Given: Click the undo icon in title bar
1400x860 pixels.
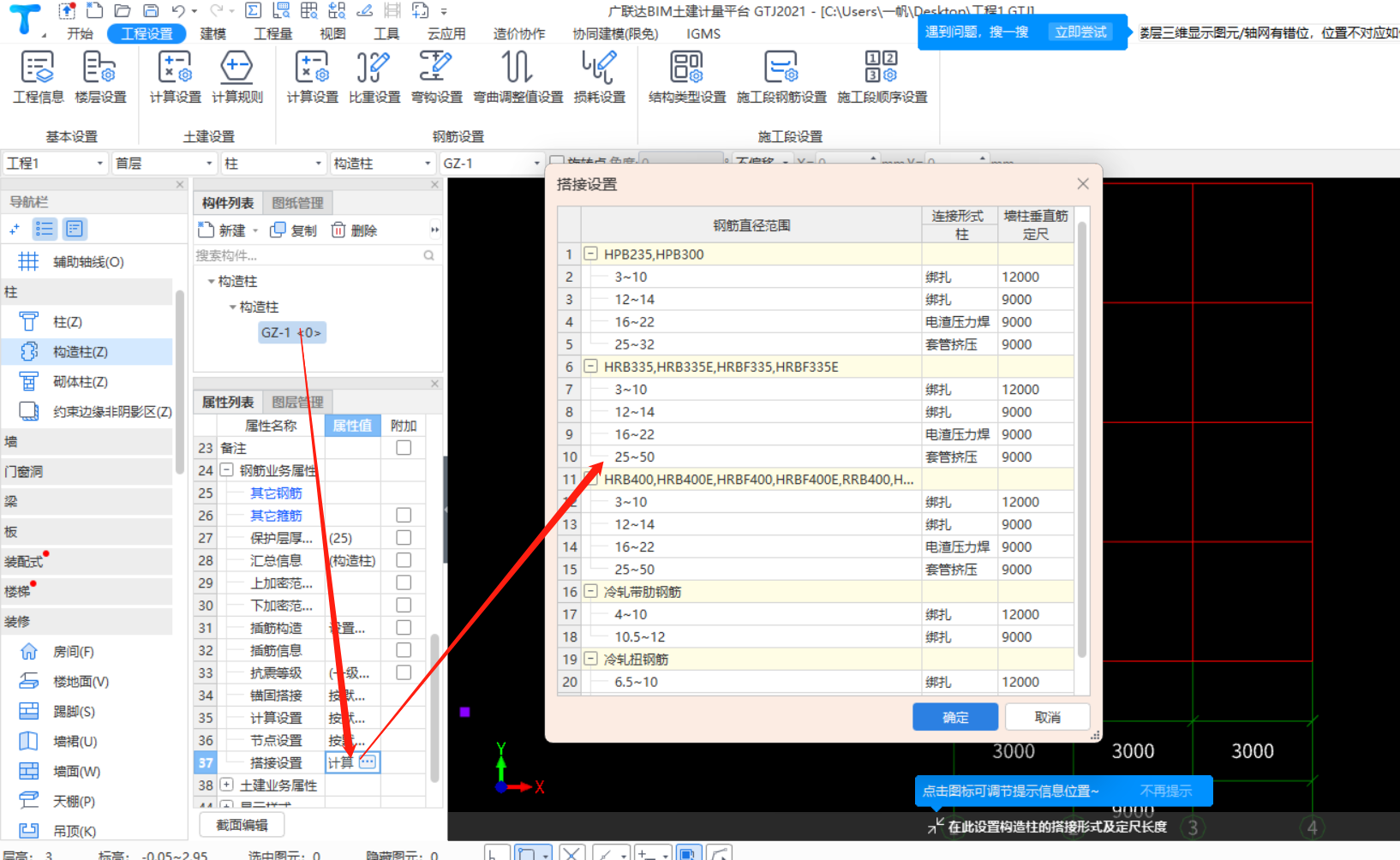Looking at the screenshot, I should [x=178, y=10].
